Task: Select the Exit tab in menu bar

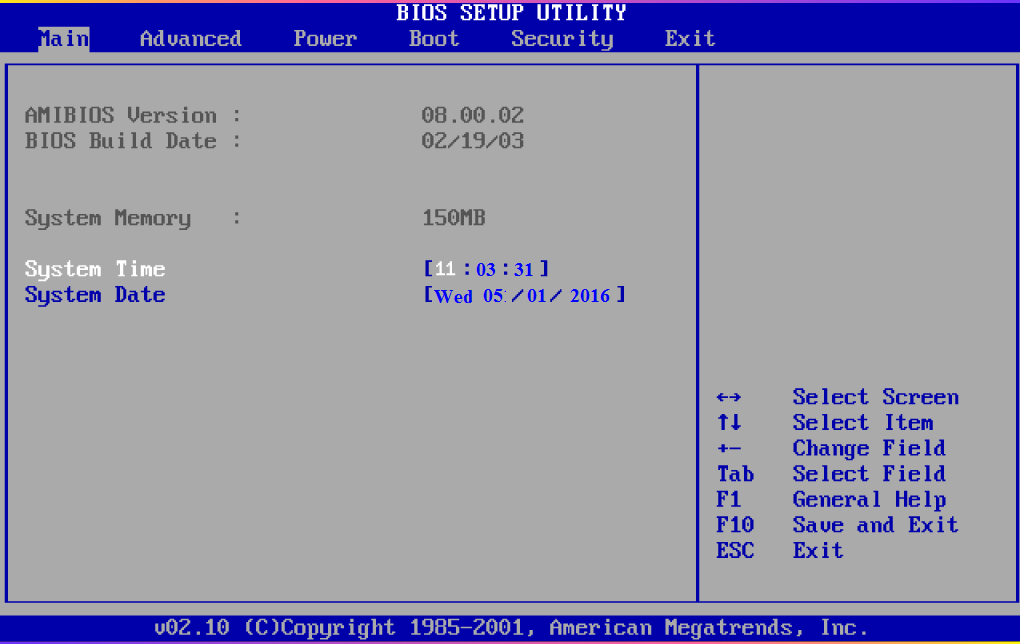Action: tap(690, 39)
